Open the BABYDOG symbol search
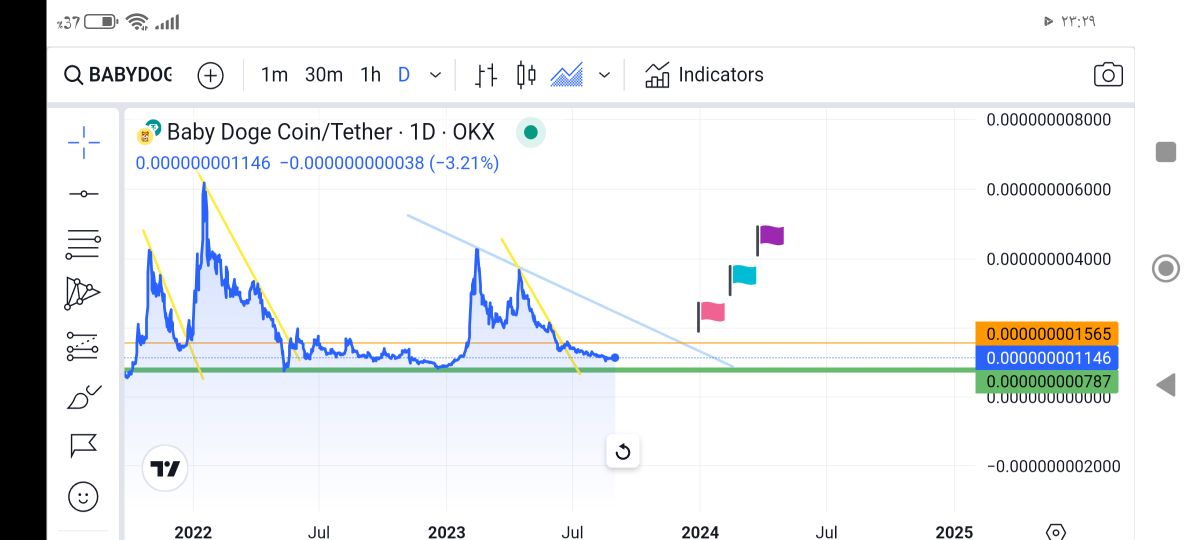This screenshot has height=540, width=1200. pyautogui.click(x=118, y=75)
